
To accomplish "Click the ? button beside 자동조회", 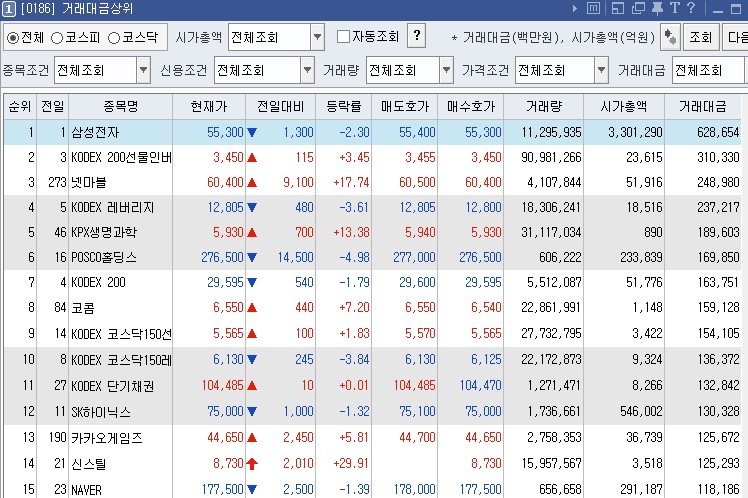I will [416, 36].
